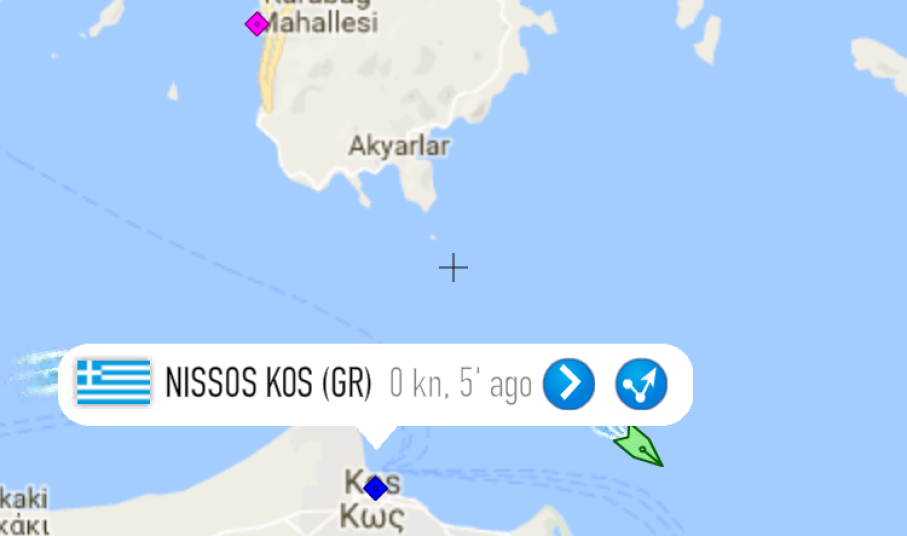Click the Mahallesi place label
907x536 pixels.
(322, 23)
